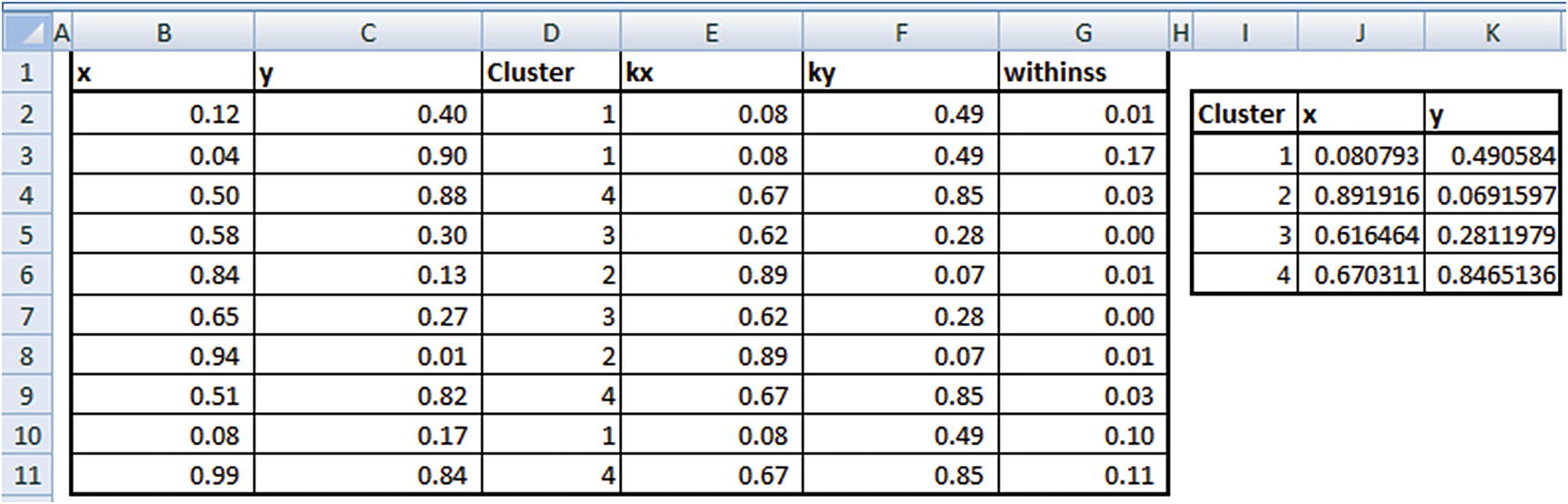Select the 'kx' header cell
This screenshot has width=1568, height=504.
pyautogui.click(x=712, y=72)
